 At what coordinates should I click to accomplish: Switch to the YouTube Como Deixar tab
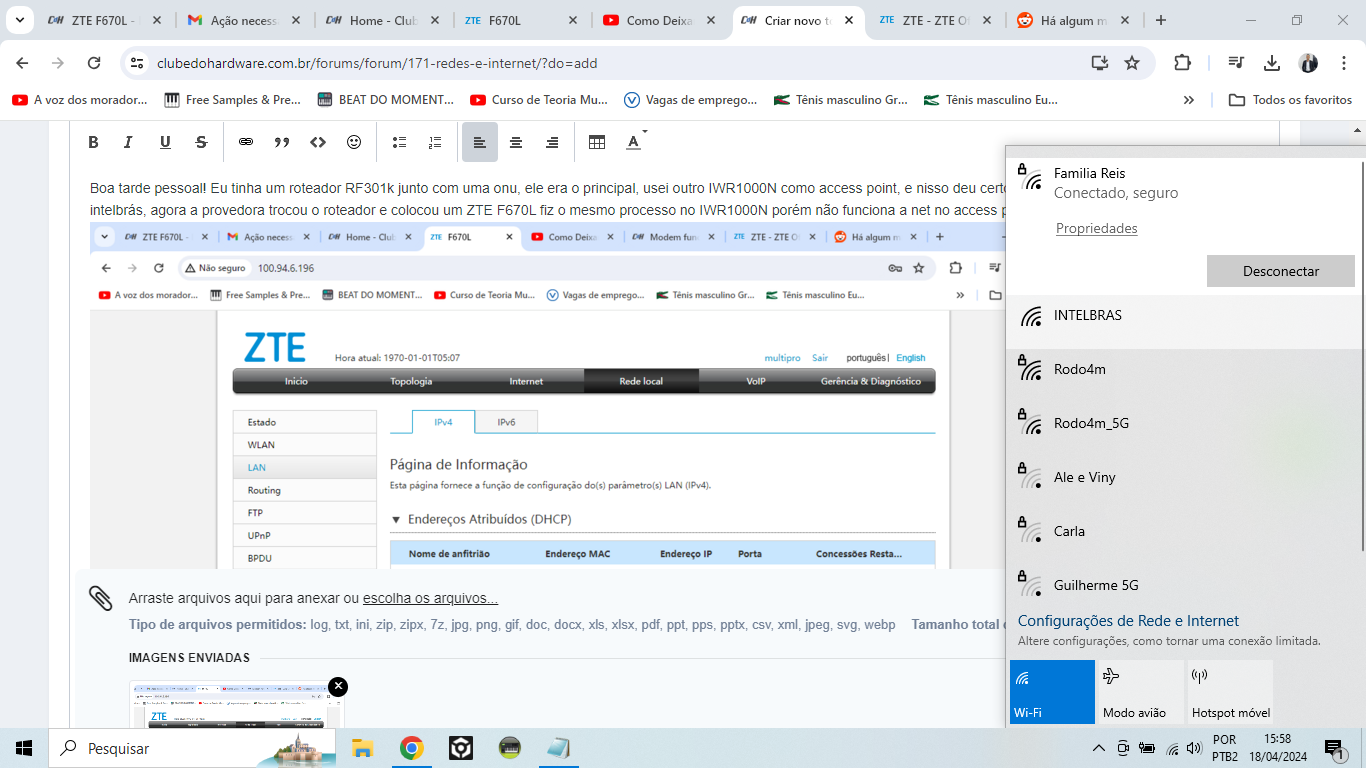(x=657, y=20)
